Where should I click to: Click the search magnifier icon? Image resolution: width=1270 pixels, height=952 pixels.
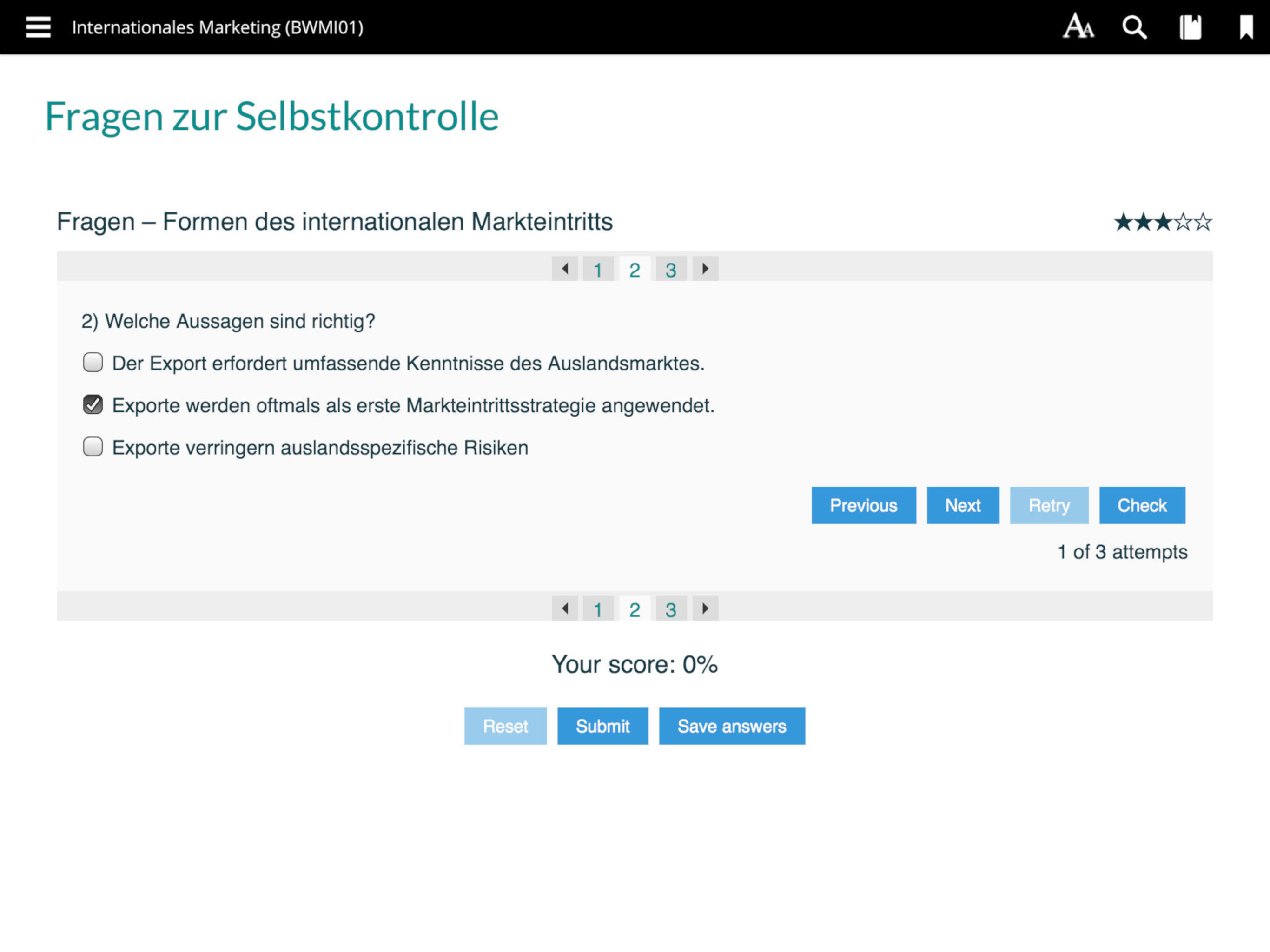1134,27
